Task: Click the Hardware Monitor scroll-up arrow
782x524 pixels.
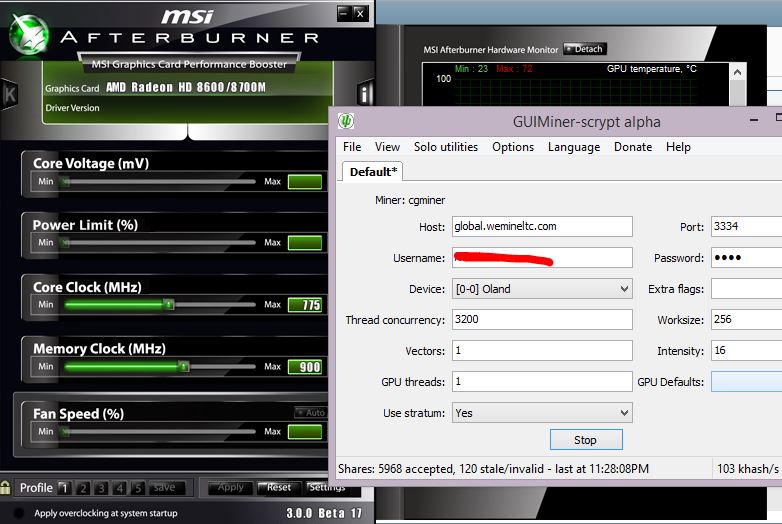Action: (738, 73)
